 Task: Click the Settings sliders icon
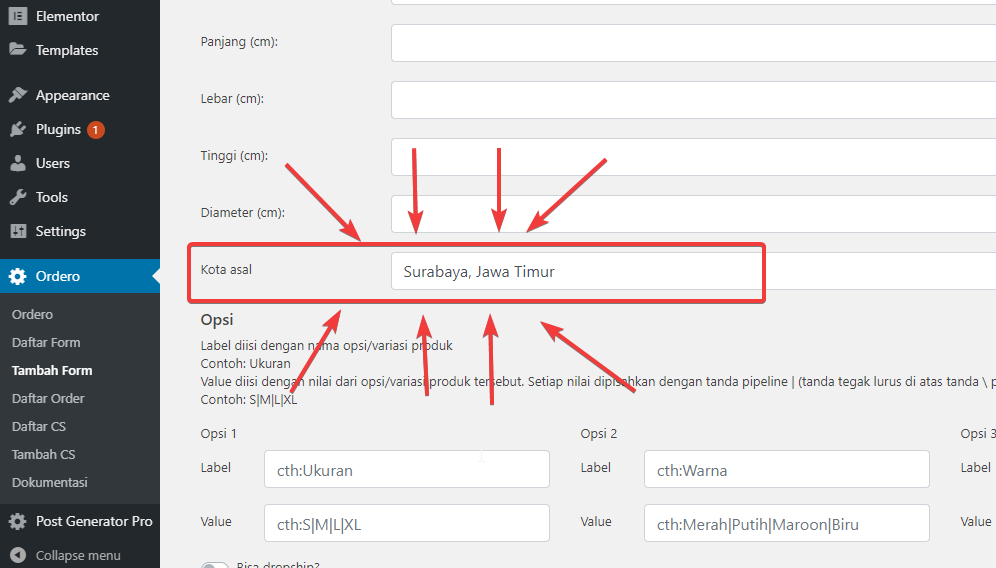[18, 231]
